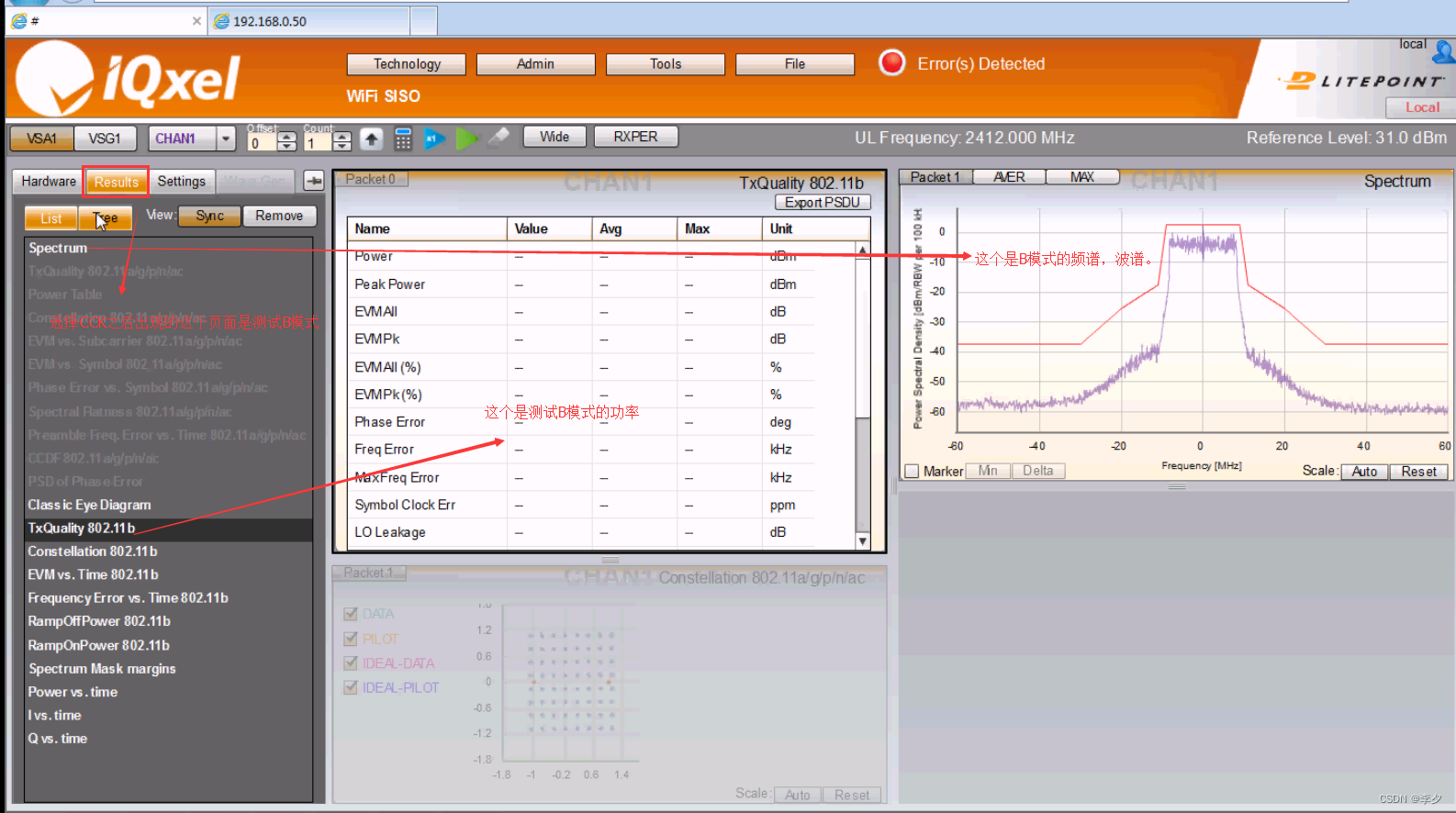Open the Technology menu

pyautogui.click(x=407, y=64)
